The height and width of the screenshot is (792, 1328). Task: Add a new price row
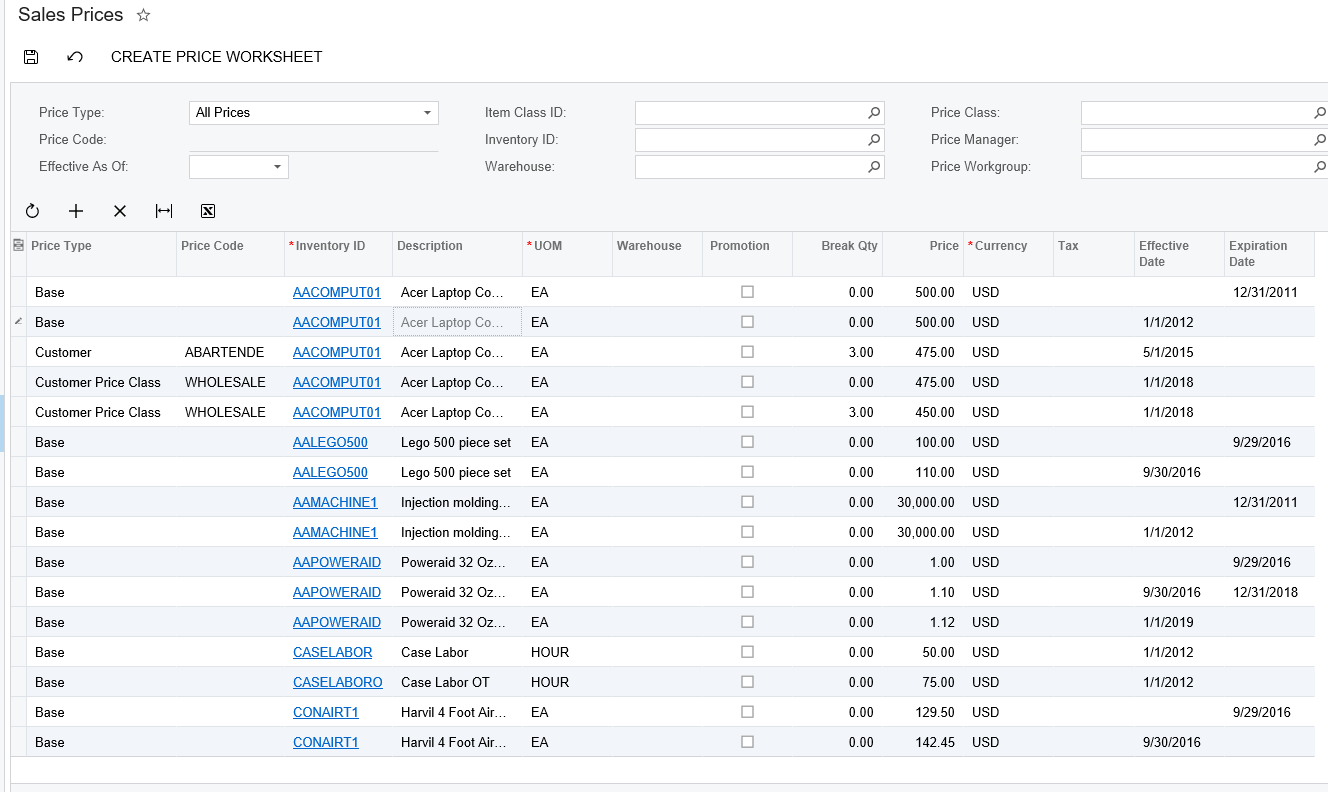(x=76, y=211)
